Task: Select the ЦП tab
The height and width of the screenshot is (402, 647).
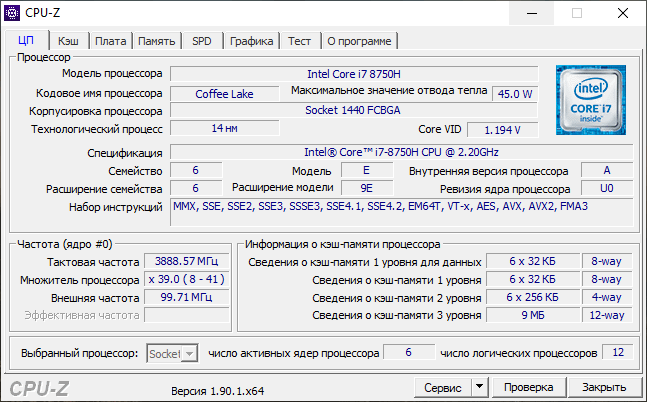Action: pyautogui.click(x=26, y=40)
